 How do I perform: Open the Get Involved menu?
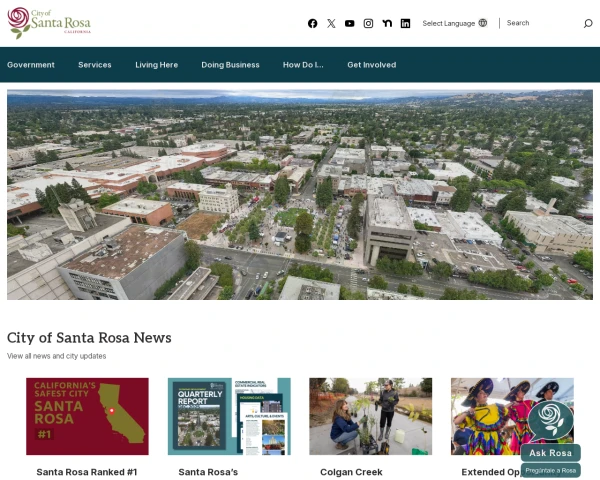[x=372, y=65]
